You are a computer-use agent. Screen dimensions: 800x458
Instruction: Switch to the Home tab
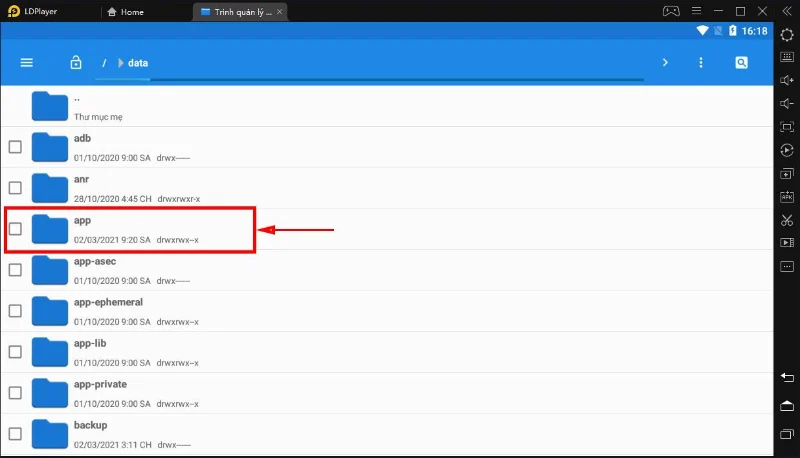(x=126, y=12)
